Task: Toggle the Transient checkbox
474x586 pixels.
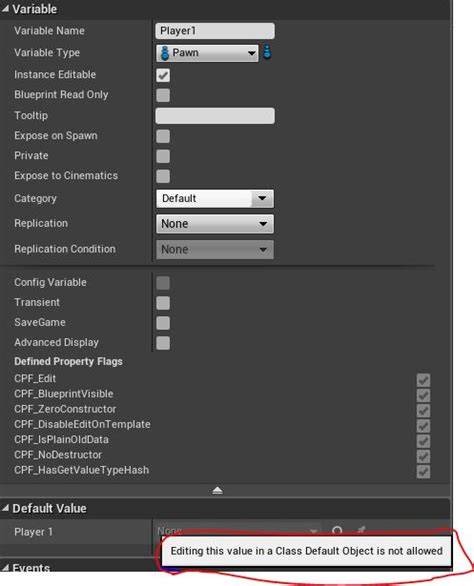Action: point(163,303)
